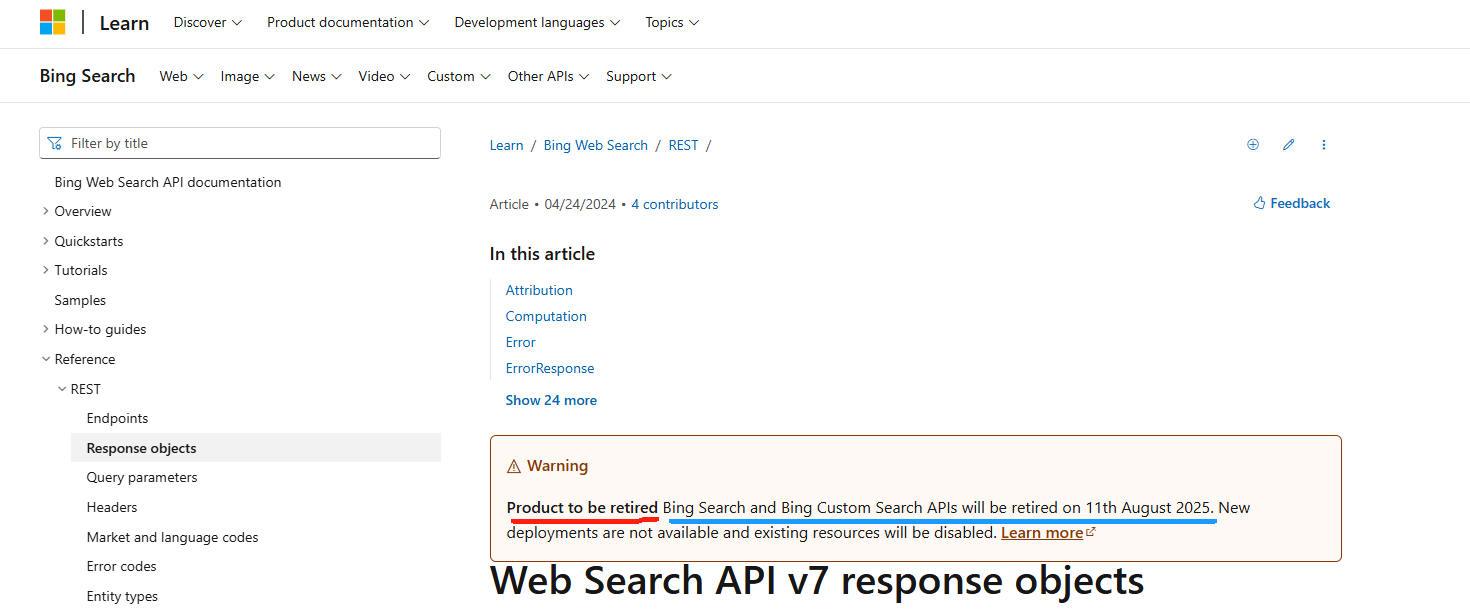Open Headers in the sidebar

point(112,507)
